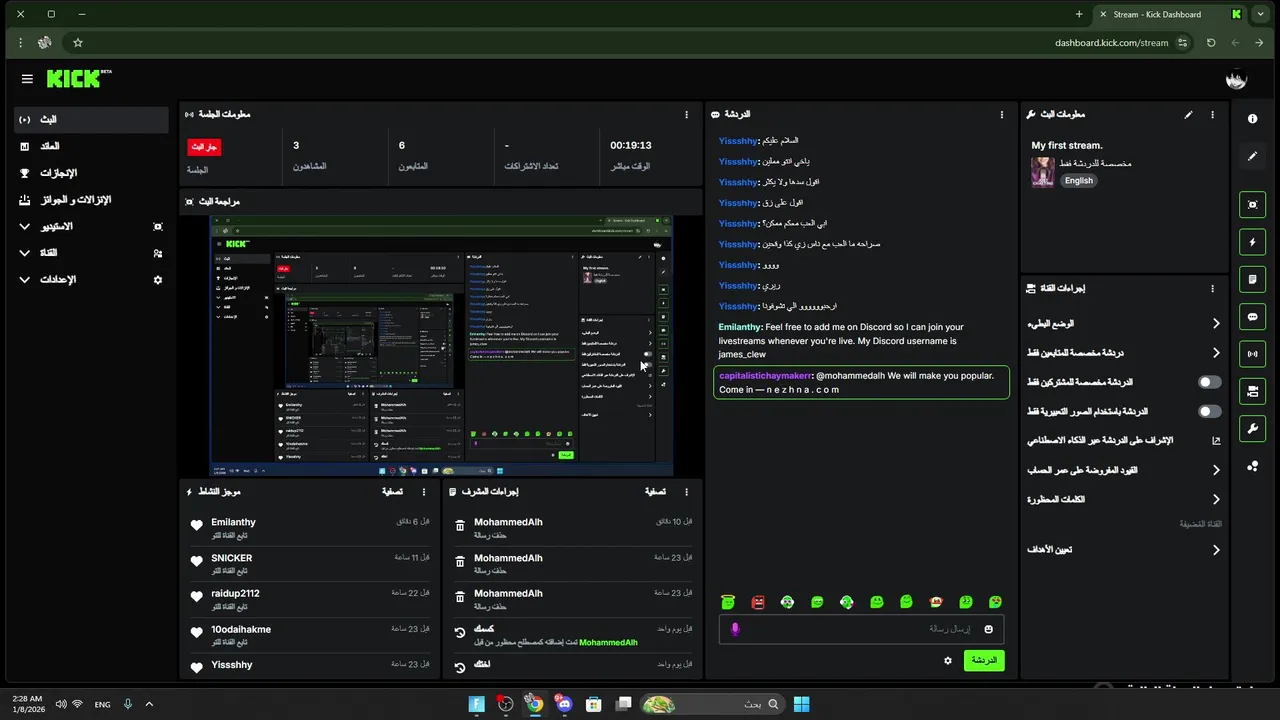Screen dimensions: 1280x720
Task: Expand القناة in the left sidebar
Action: click(x=91, y=253)
